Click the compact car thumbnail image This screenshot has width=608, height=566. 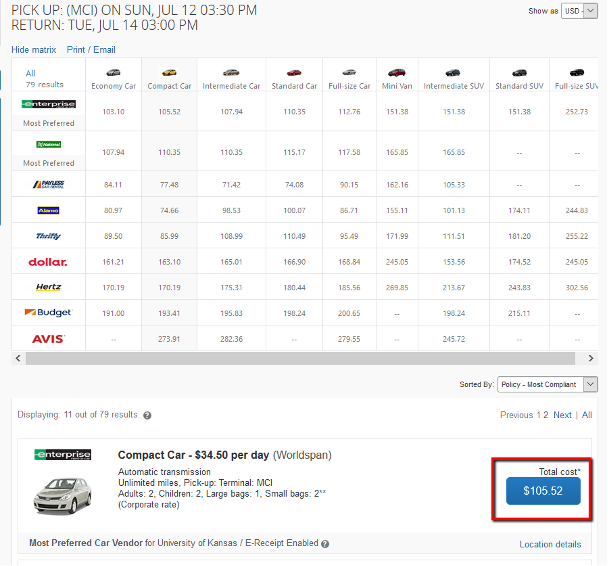(62, 496)
